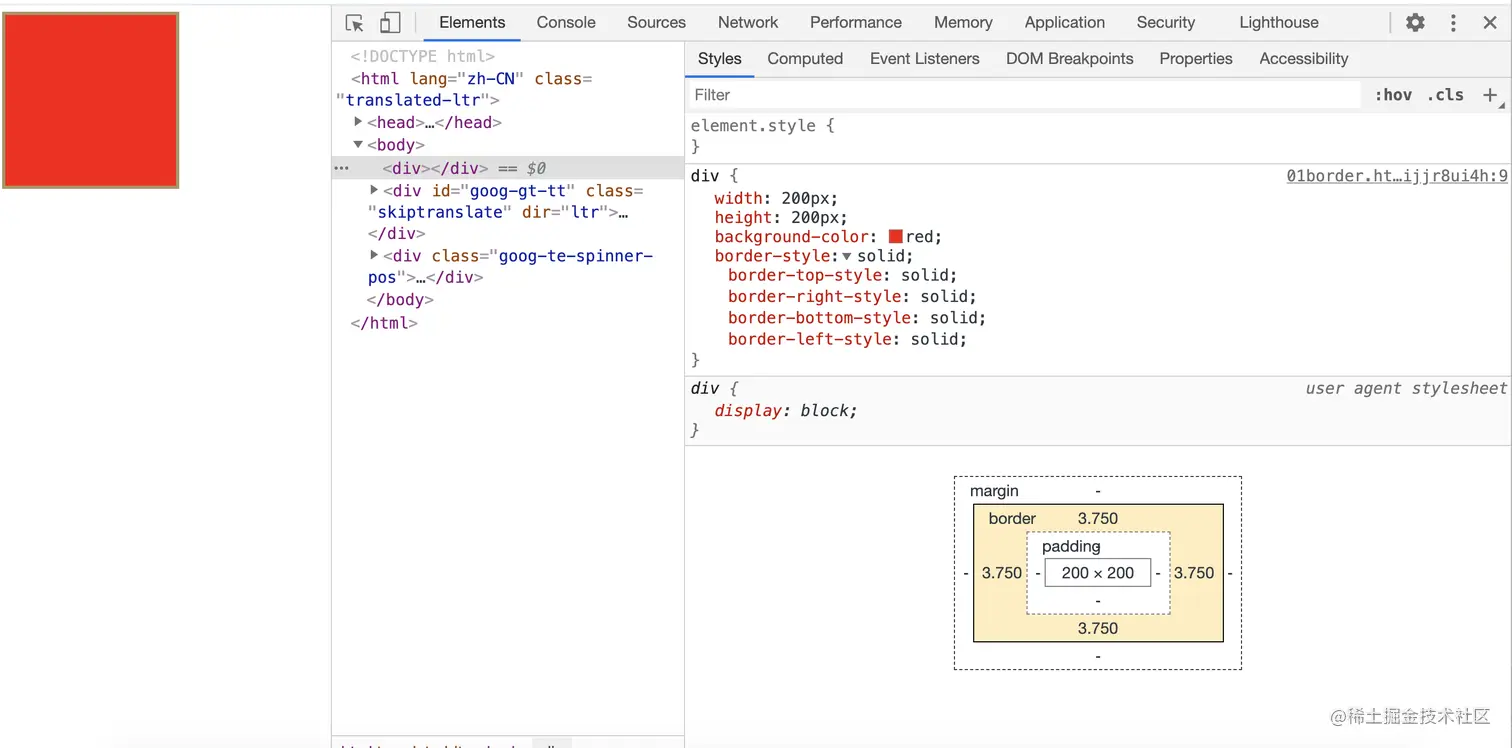The width and height of the screenshot is (1512, 748).
Task: Switch to the Console tab
Action: [x=566, y=22]
